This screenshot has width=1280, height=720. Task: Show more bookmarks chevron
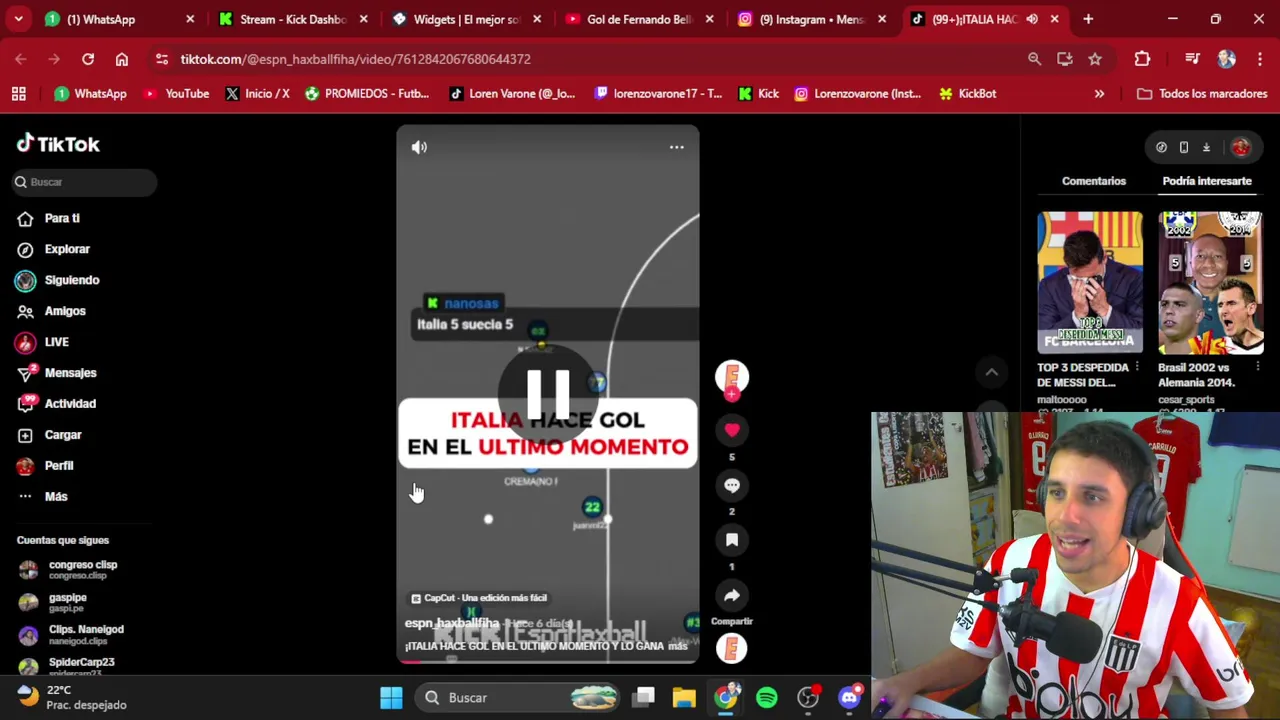point(1099,93)
